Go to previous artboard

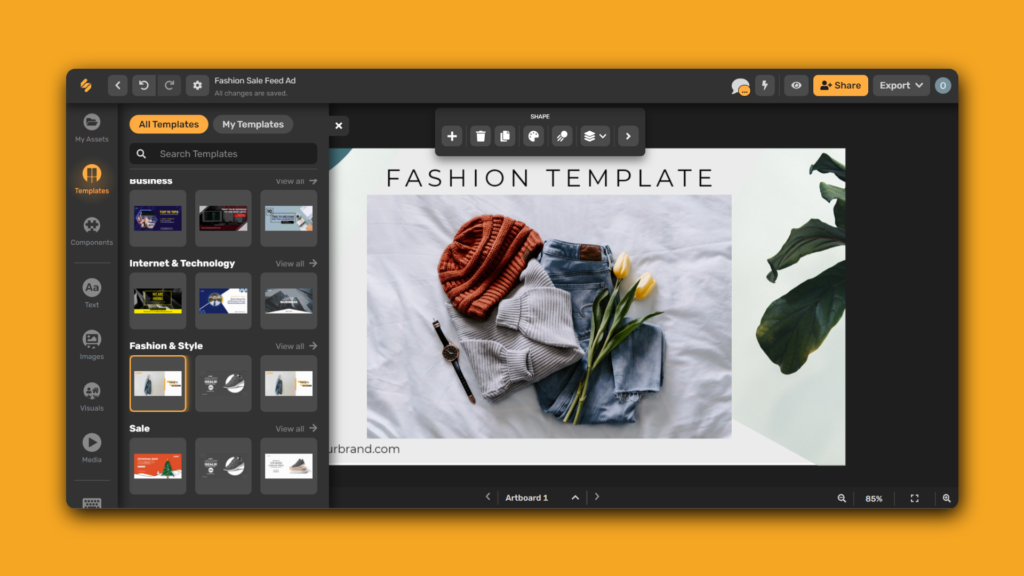(487, 497)
